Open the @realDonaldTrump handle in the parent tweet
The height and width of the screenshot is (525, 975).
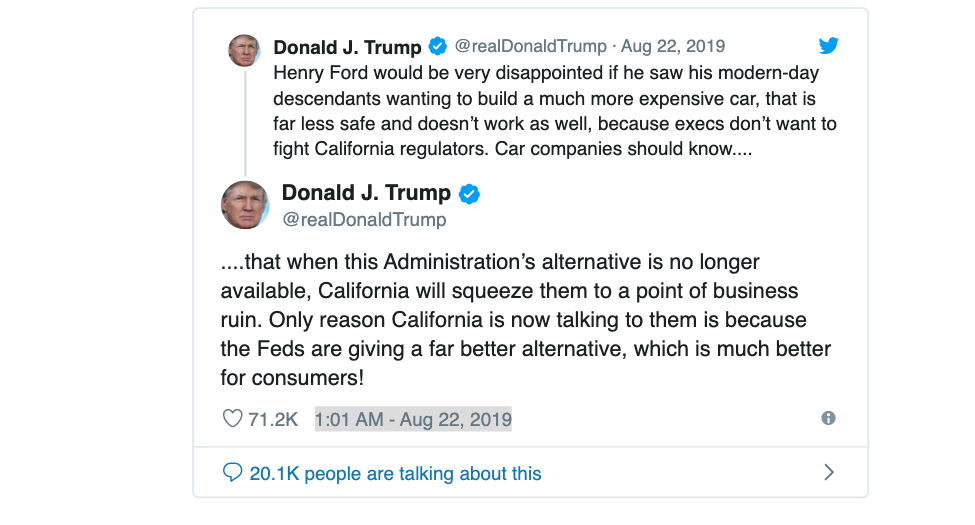click(x=530, y=47)
